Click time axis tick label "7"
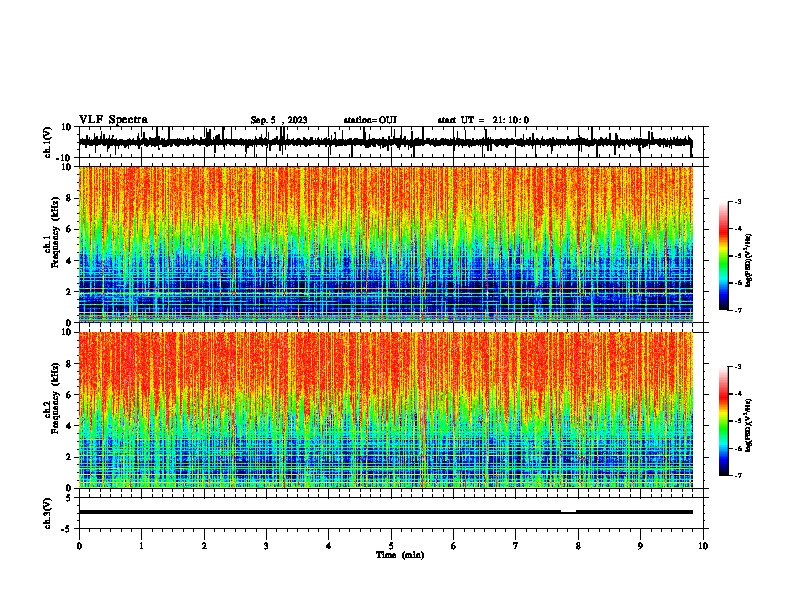Image resolution: width=792 pixels, height=612 pixels. pos(516,546)
